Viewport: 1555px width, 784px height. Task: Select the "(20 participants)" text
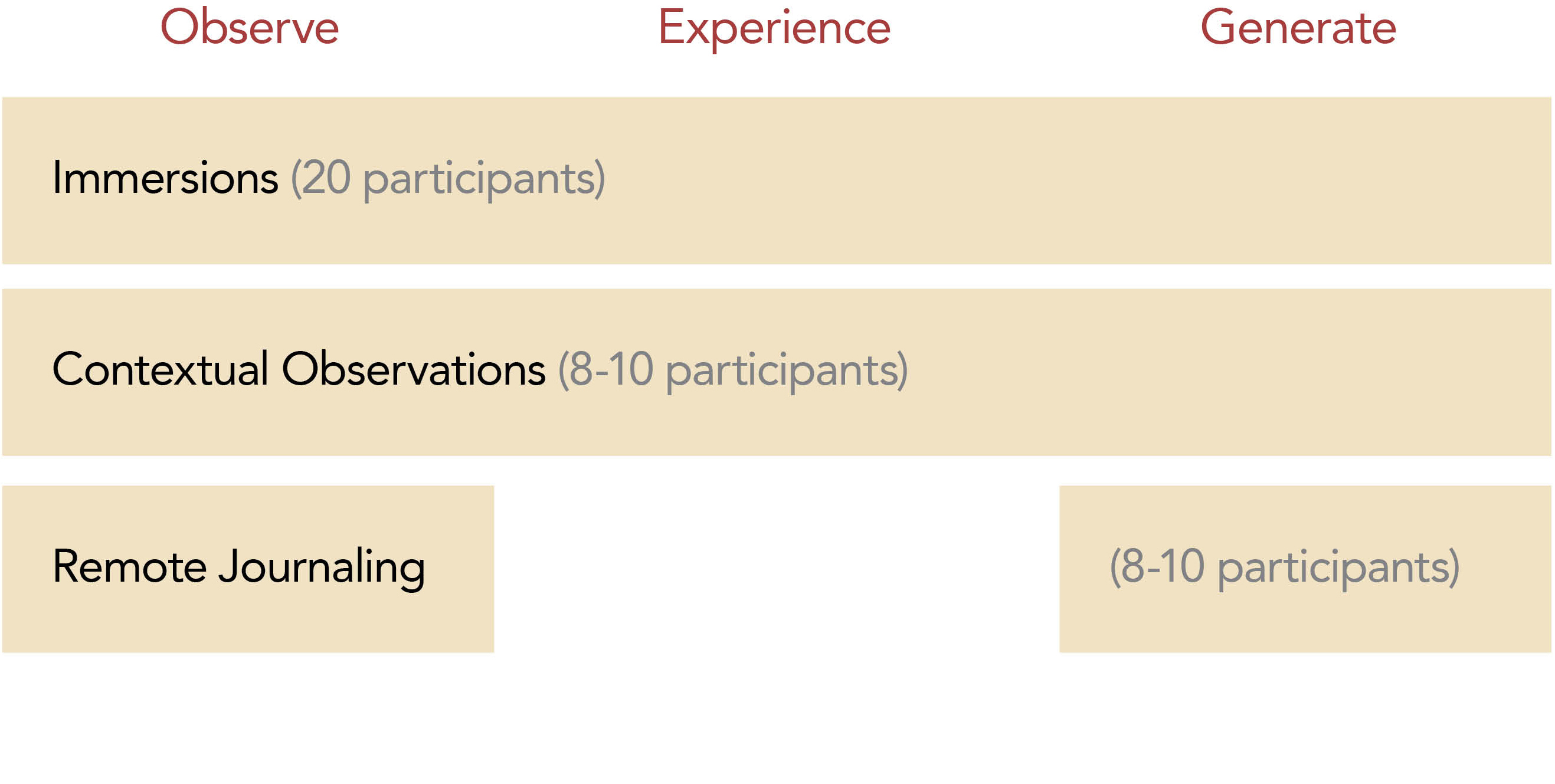(448, 179)
